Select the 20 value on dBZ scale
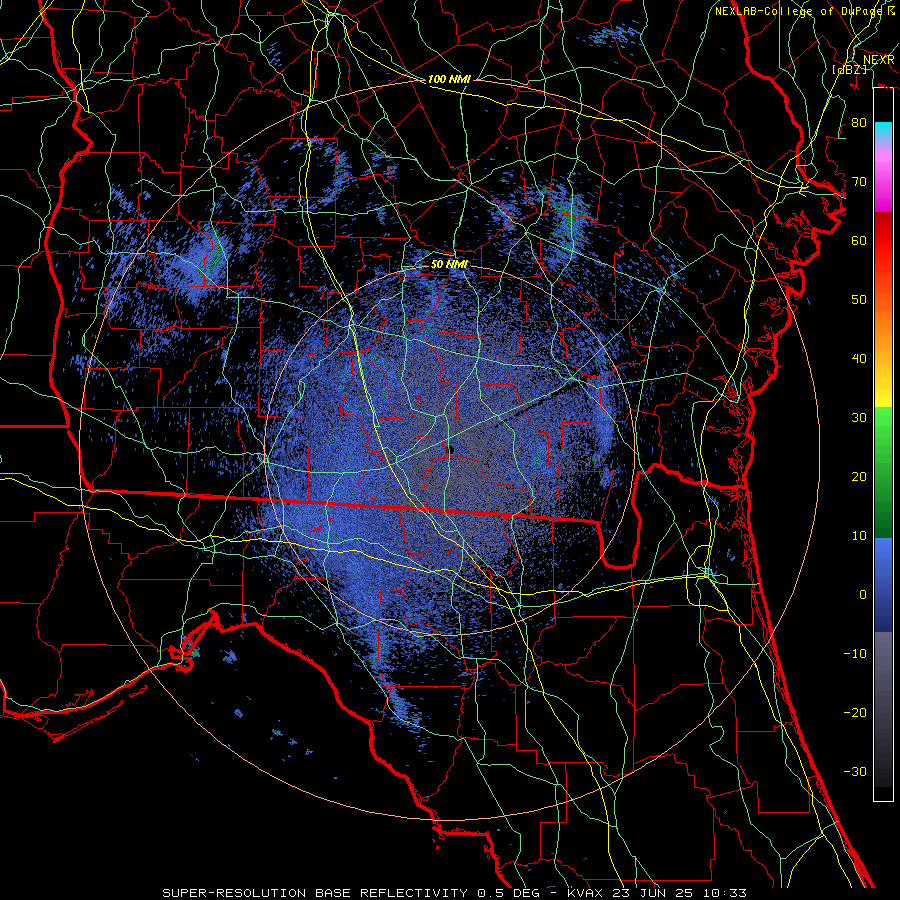The width and height of the screenshot is (900, 900). click(859, 477)
